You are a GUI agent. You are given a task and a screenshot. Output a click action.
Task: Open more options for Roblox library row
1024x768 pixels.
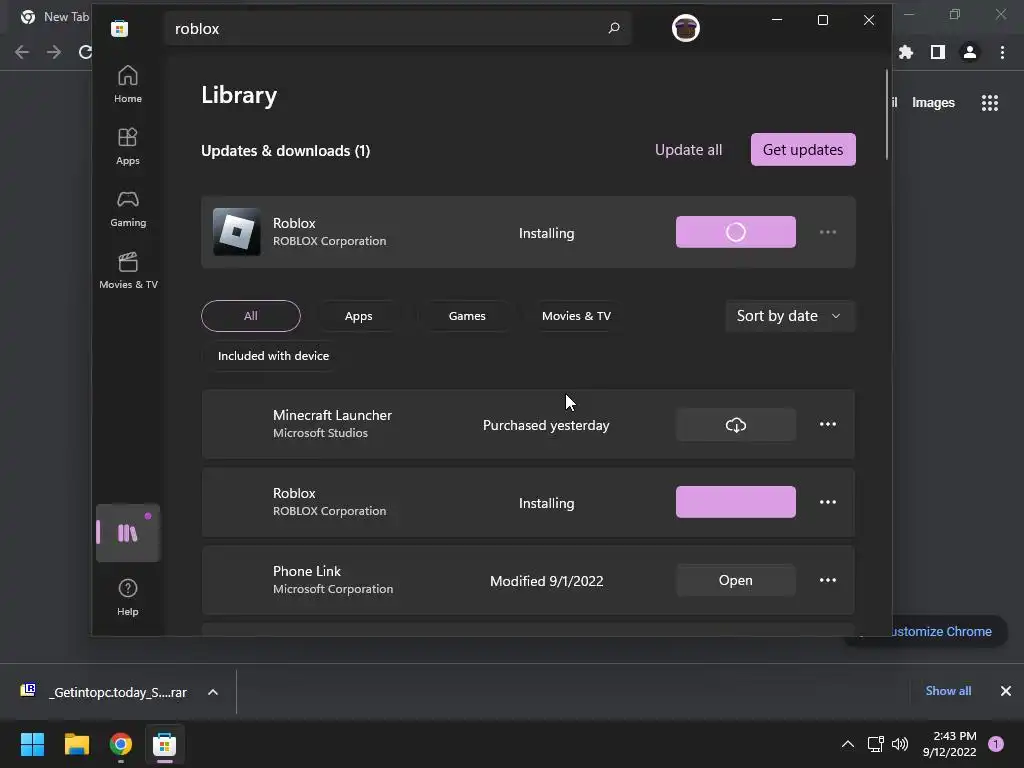tap(827, 502)
